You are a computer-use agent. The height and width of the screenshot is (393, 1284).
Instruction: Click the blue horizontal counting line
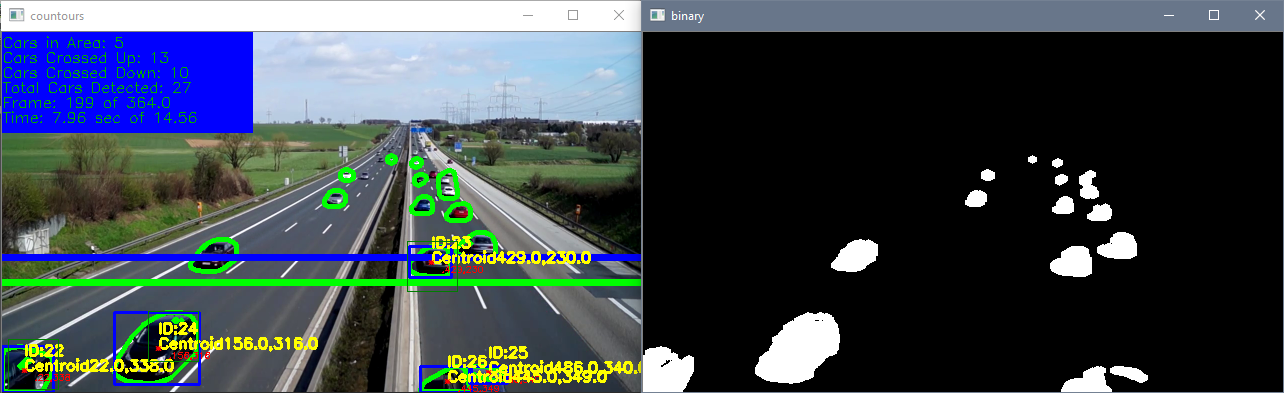(320, 258)
